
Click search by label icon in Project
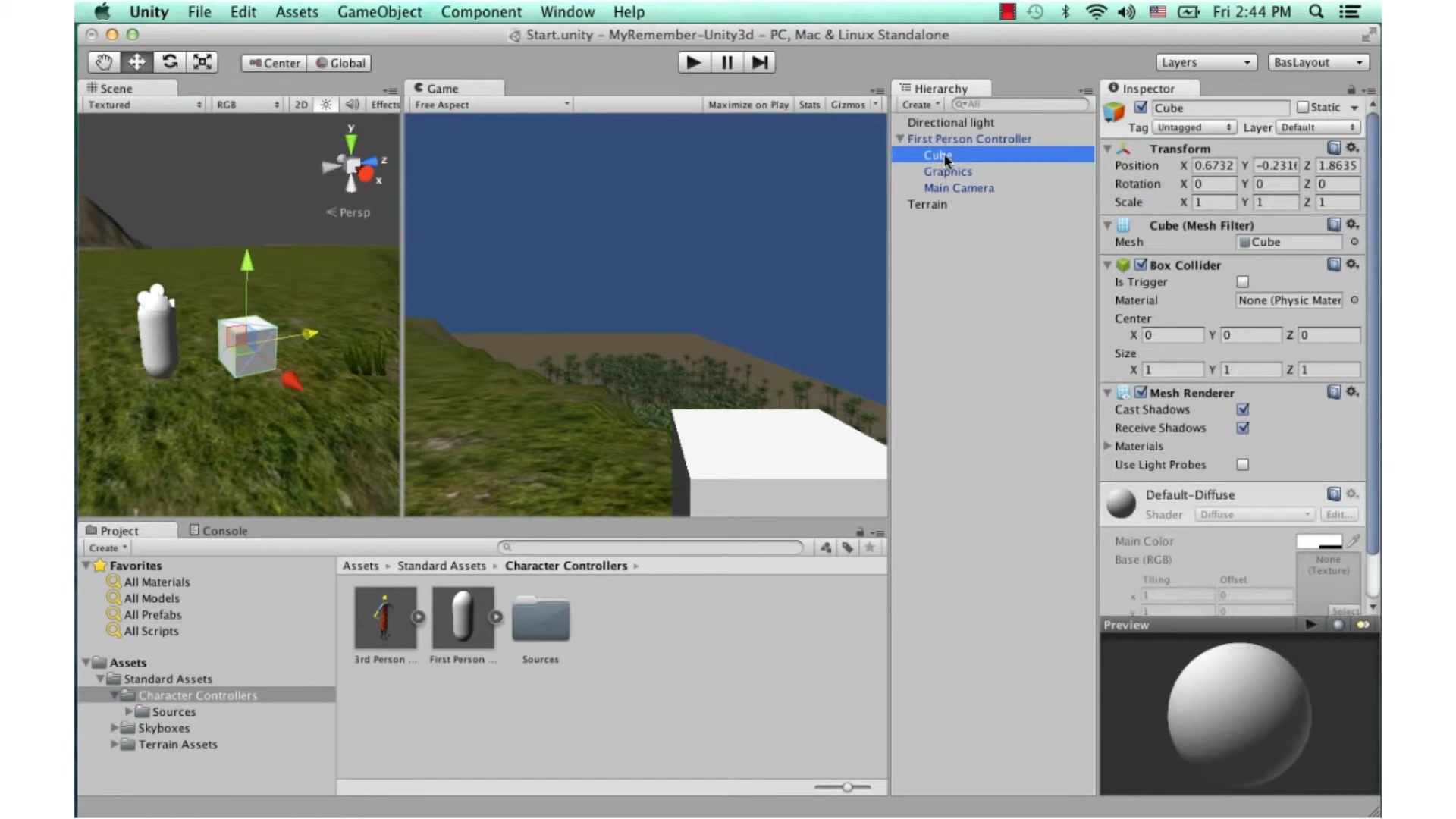847,548
